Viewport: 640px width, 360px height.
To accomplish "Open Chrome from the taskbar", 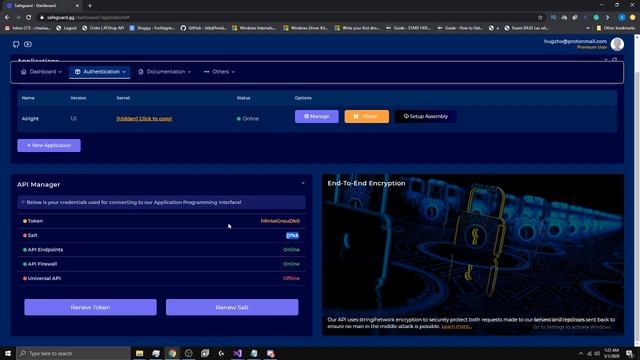I will [172, 353].
